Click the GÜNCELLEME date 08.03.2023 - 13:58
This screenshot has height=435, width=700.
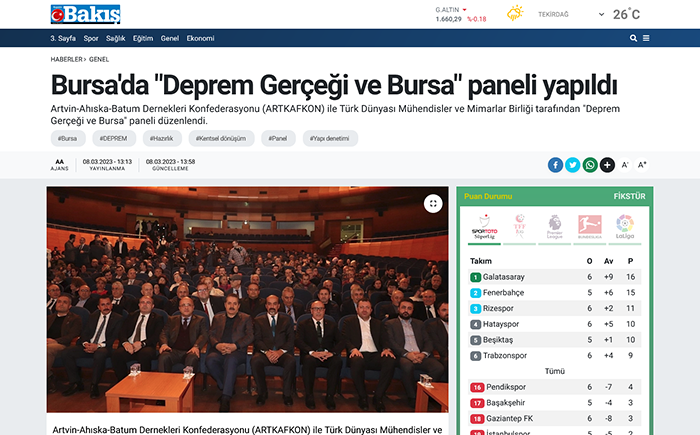(x=171, y=165)
